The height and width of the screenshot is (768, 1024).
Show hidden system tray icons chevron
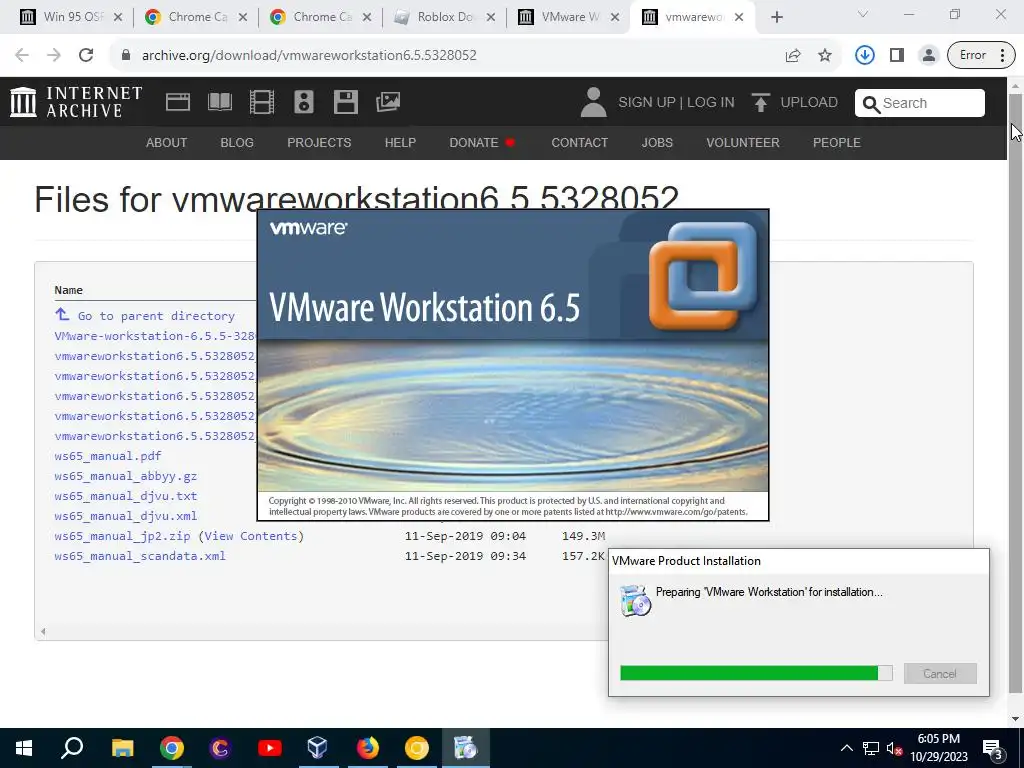[x=846, y=748]
